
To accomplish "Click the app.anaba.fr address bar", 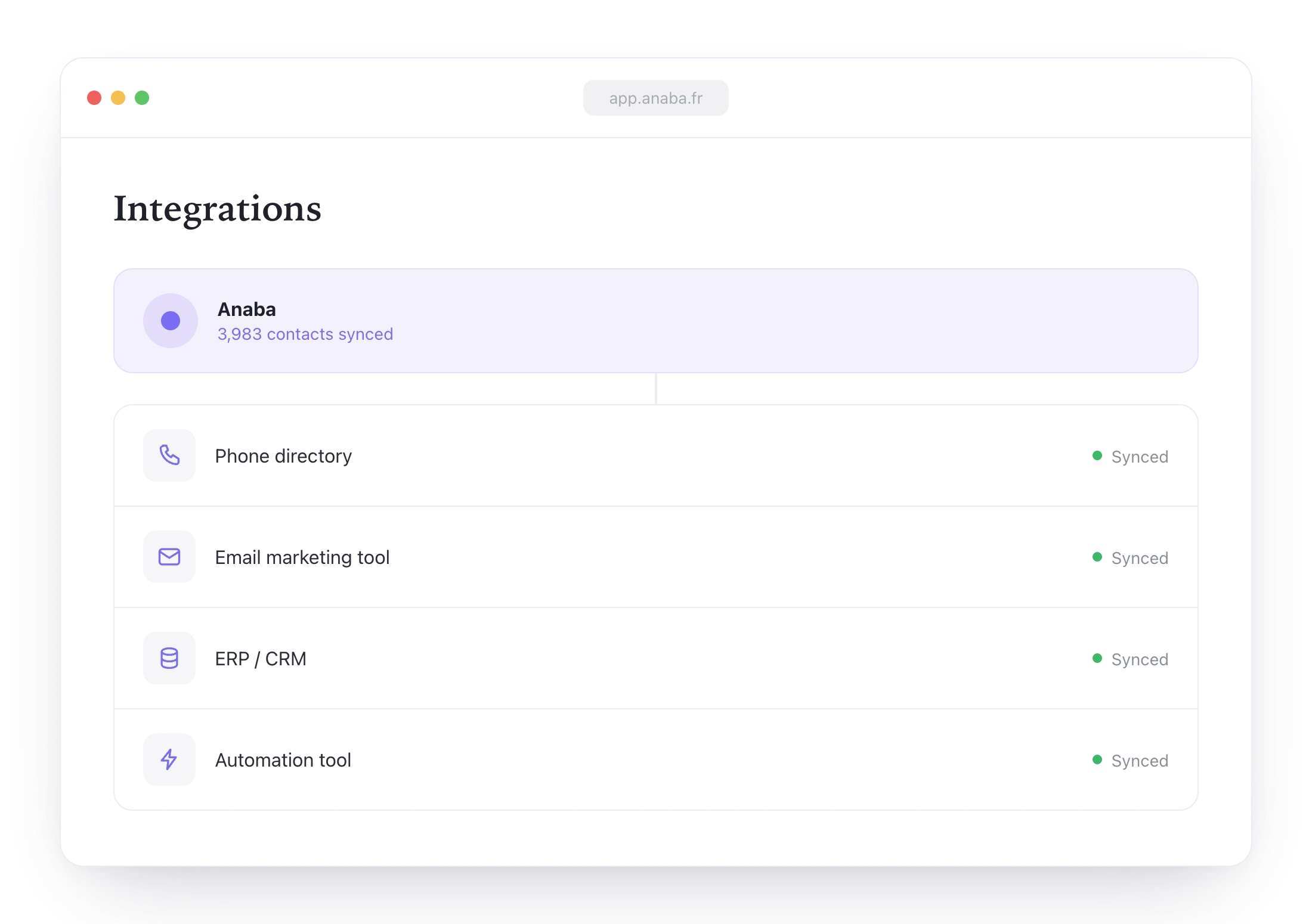I will (656, 98).
